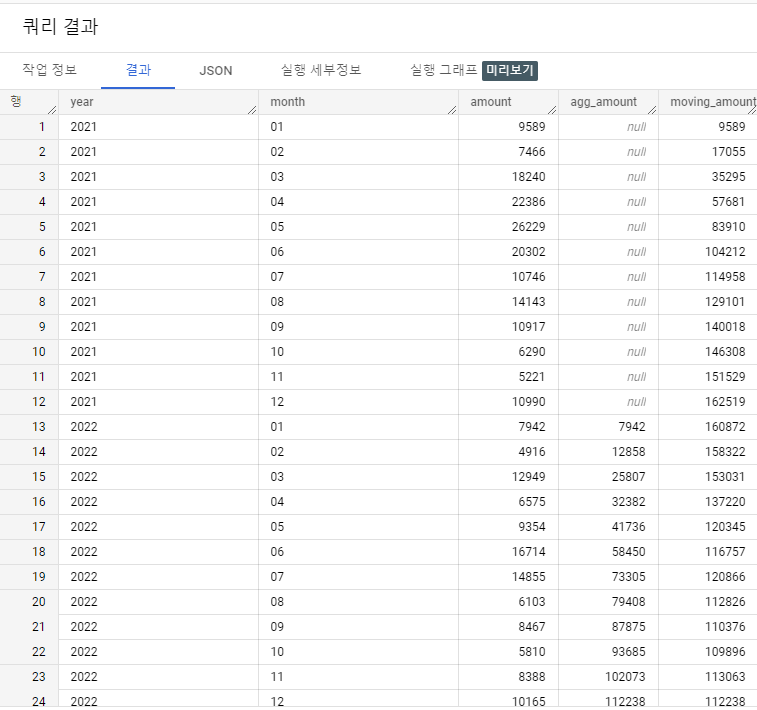
Task: Click month 12 in row 12
Action: click(277, 402)
